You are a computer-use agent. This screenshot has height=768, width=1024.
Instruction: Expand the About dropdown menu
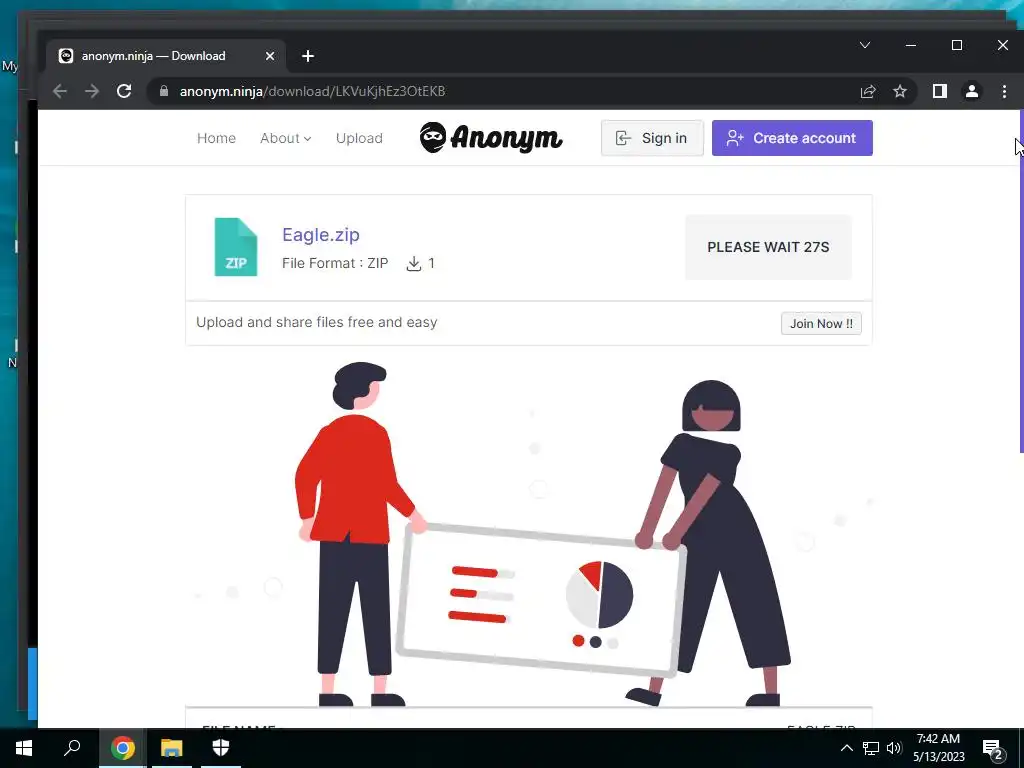(x=285, y=138)
